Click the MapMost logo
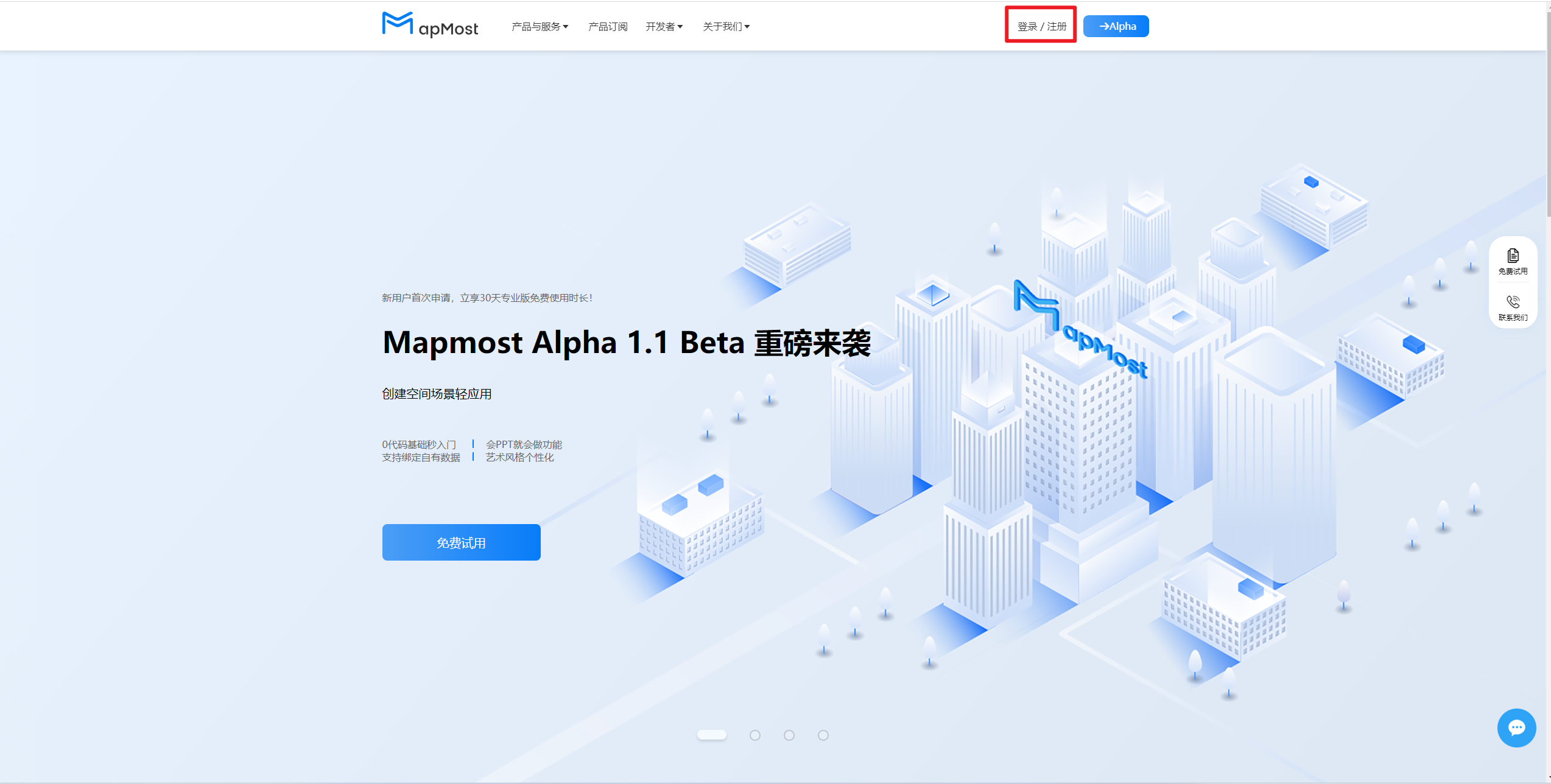 pos(430,25)
